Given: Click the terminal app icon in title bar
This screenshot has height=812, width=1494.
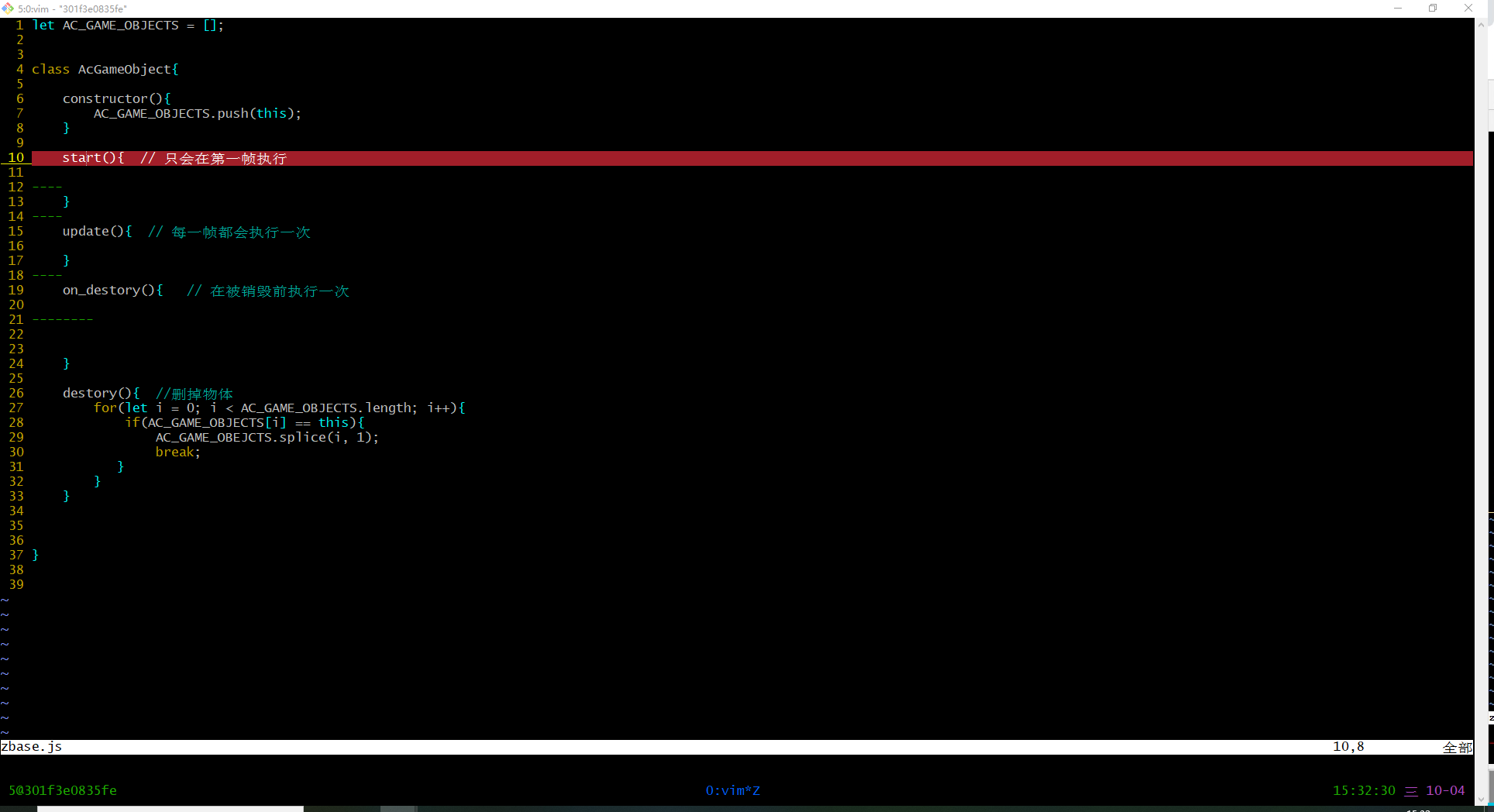Looking at the screenshot, I should (8, 9).
